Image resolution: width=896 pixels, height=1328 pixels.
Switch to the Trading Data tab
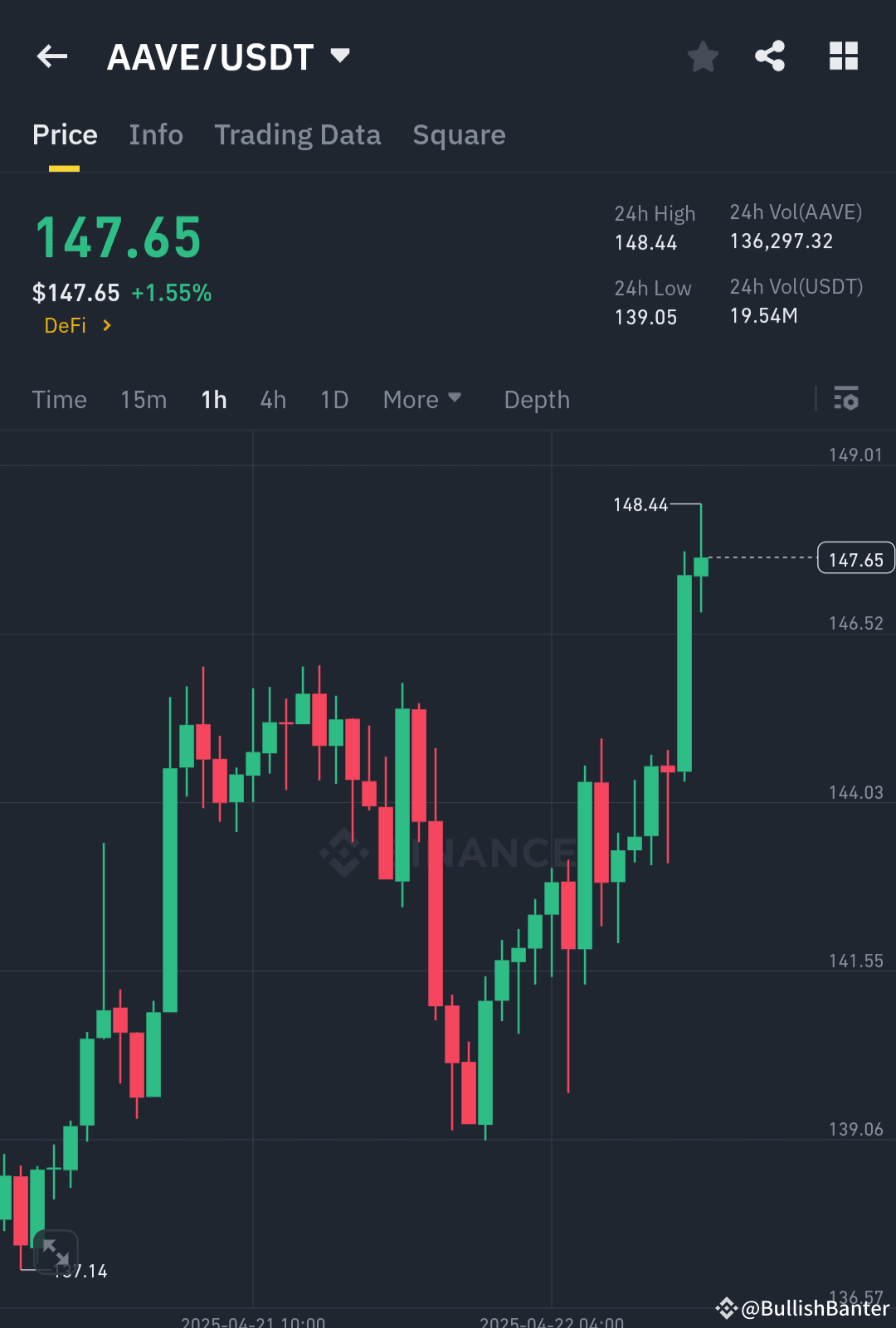(x=298, y=134)
